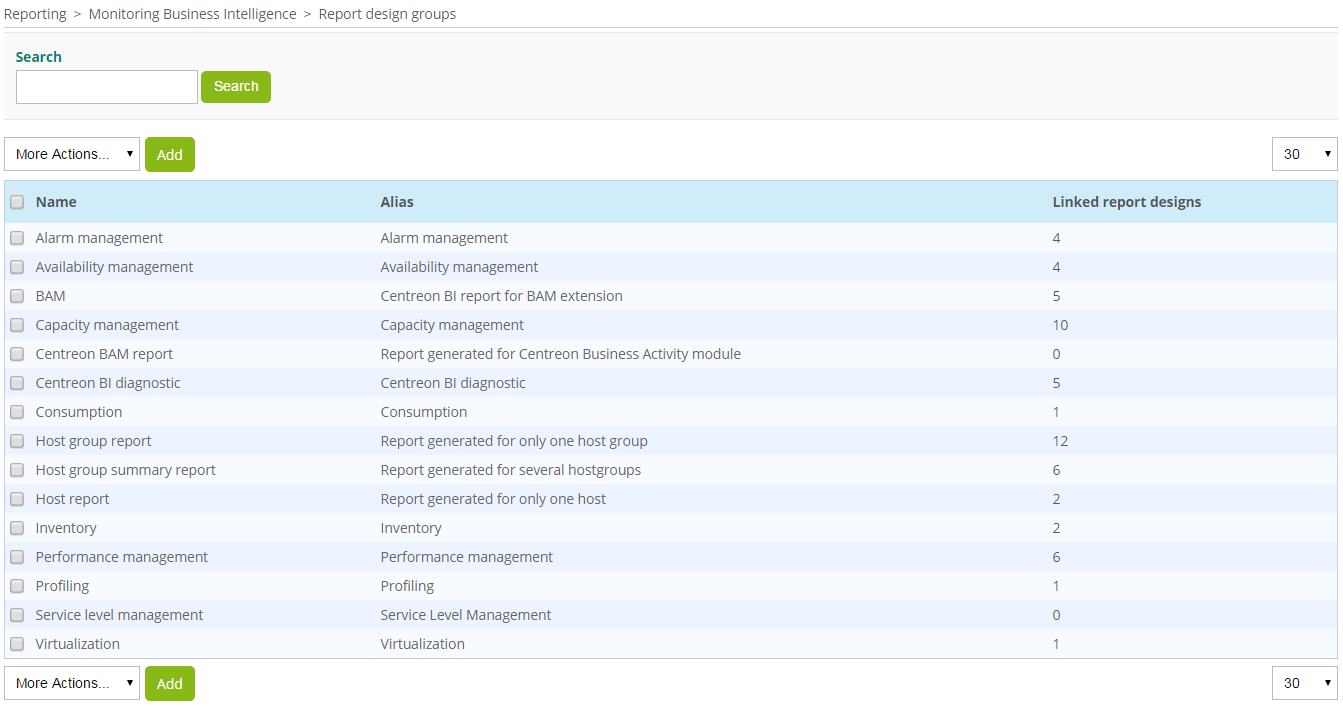Open the bottom More Actions dropdown
1343x707 pixels.
pyautogui.click(x=71, y=683)
